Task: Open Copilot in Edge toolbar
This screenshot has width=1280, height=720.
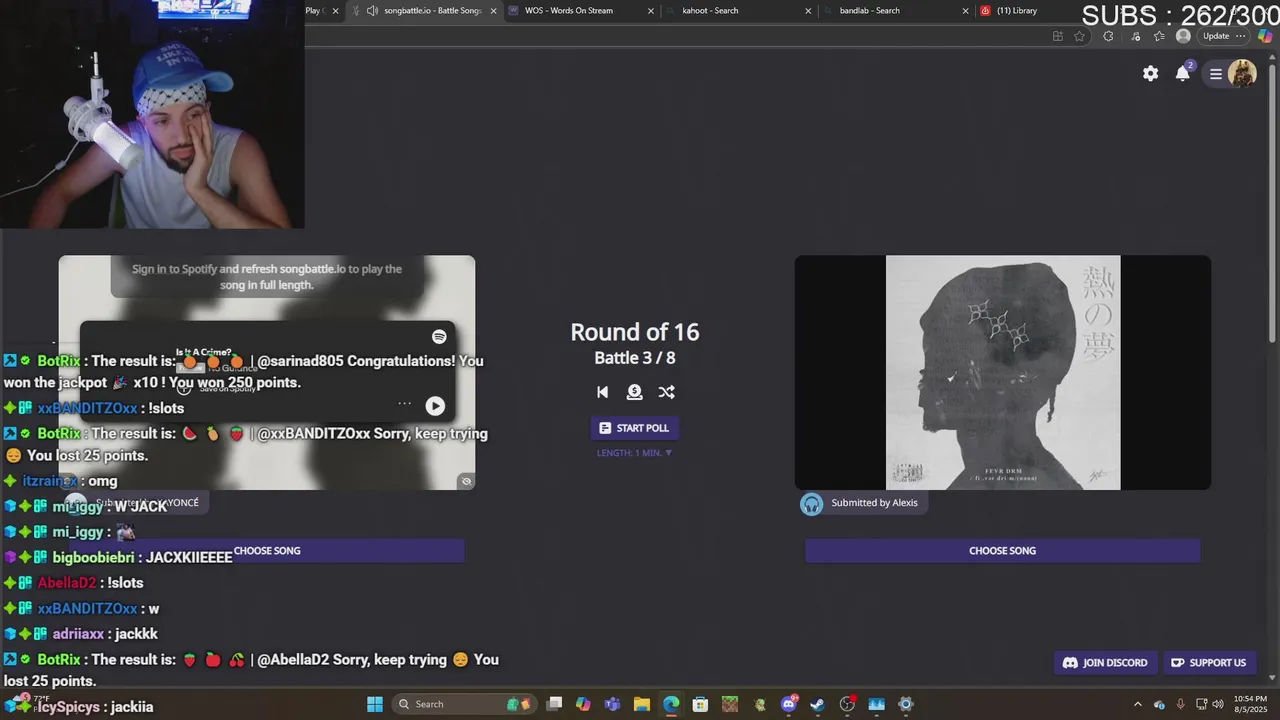Action: pyautogui.click(x=1266, y=36)
